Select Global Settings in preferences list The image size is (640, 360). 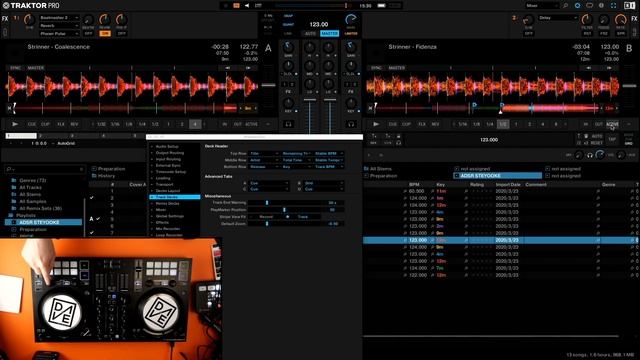point(170,216)
